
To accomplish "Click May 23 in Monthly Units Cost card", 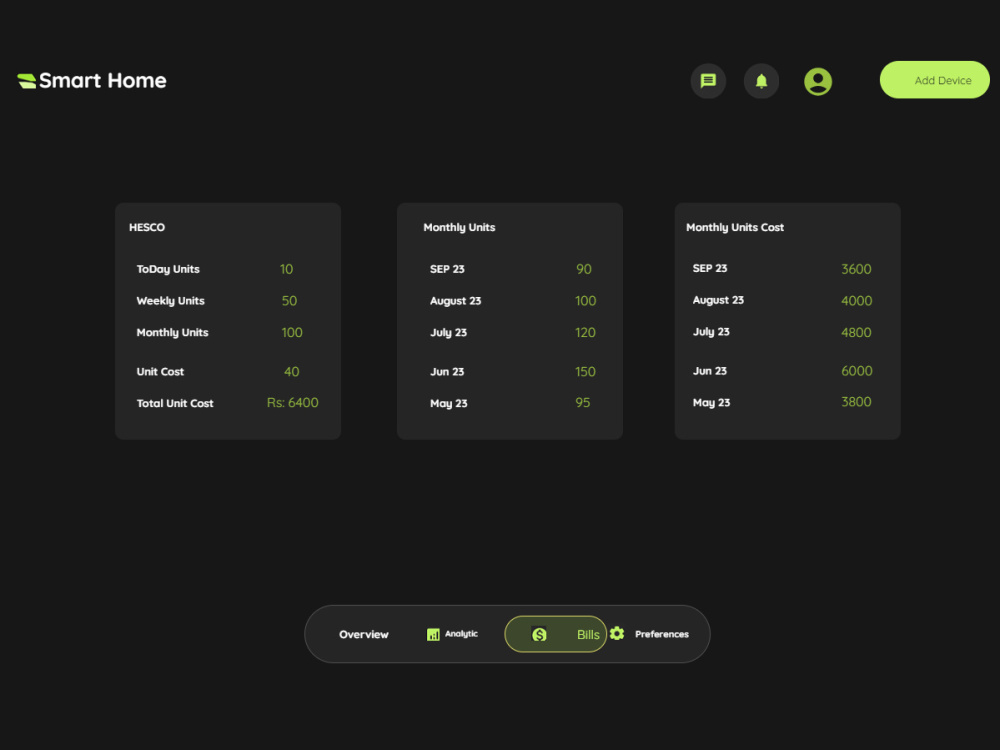I will [711, 402].
